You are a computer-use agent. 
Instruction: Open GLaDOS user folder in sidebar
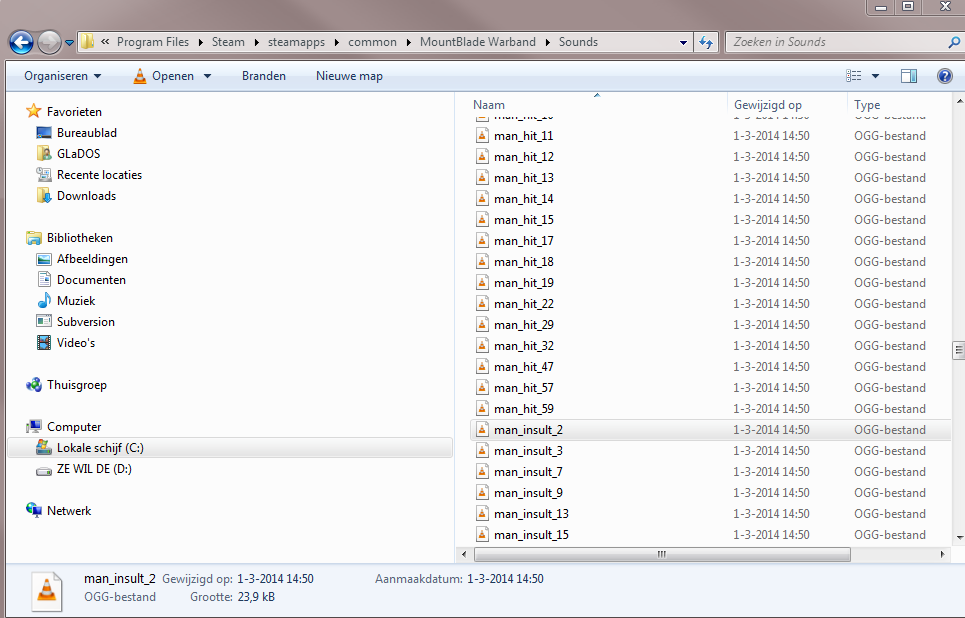(x=78, y=153)
